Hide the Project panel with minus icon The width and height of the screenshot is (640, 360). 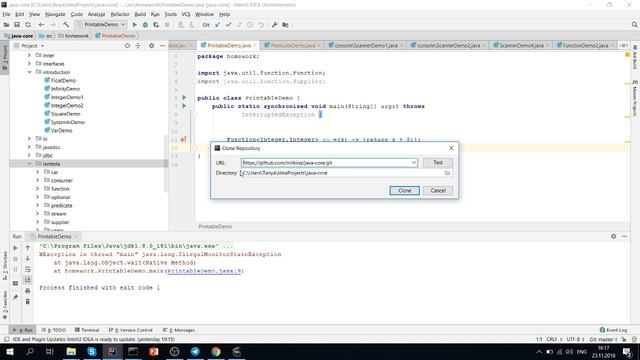[x=162, y=46]
